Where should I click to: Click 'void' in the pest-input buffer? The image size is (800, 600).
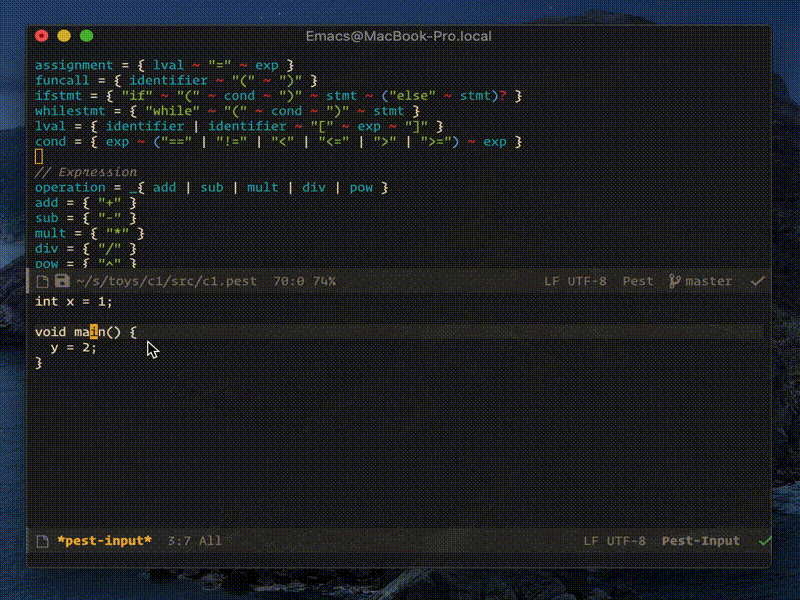[50, 332]
